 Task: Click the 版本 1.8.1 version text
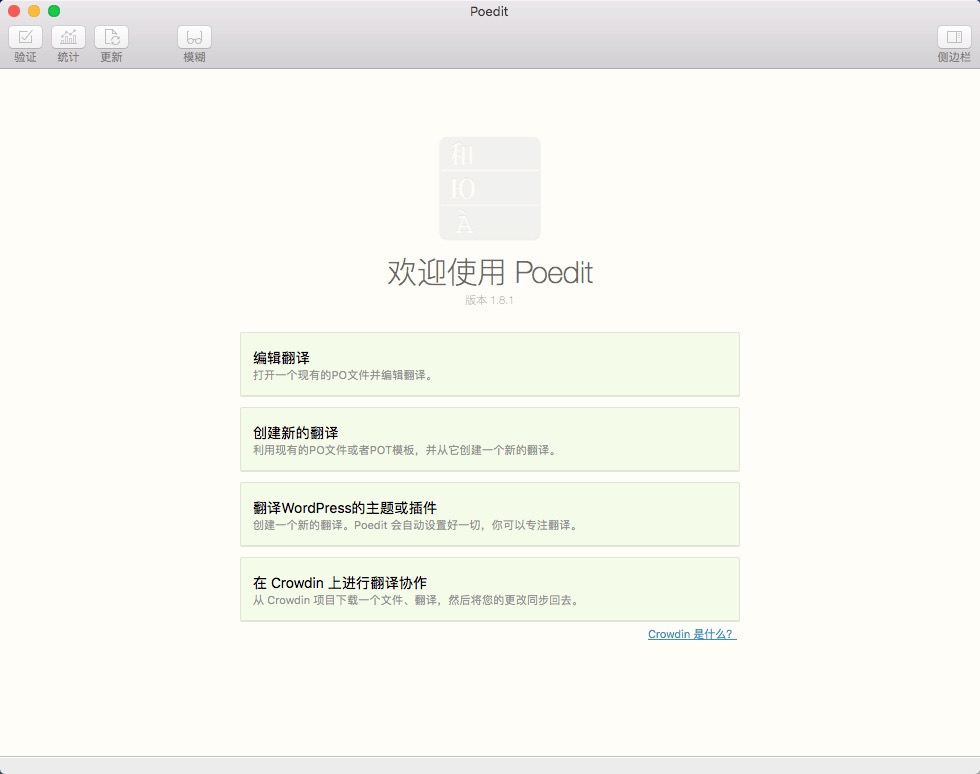489,301
